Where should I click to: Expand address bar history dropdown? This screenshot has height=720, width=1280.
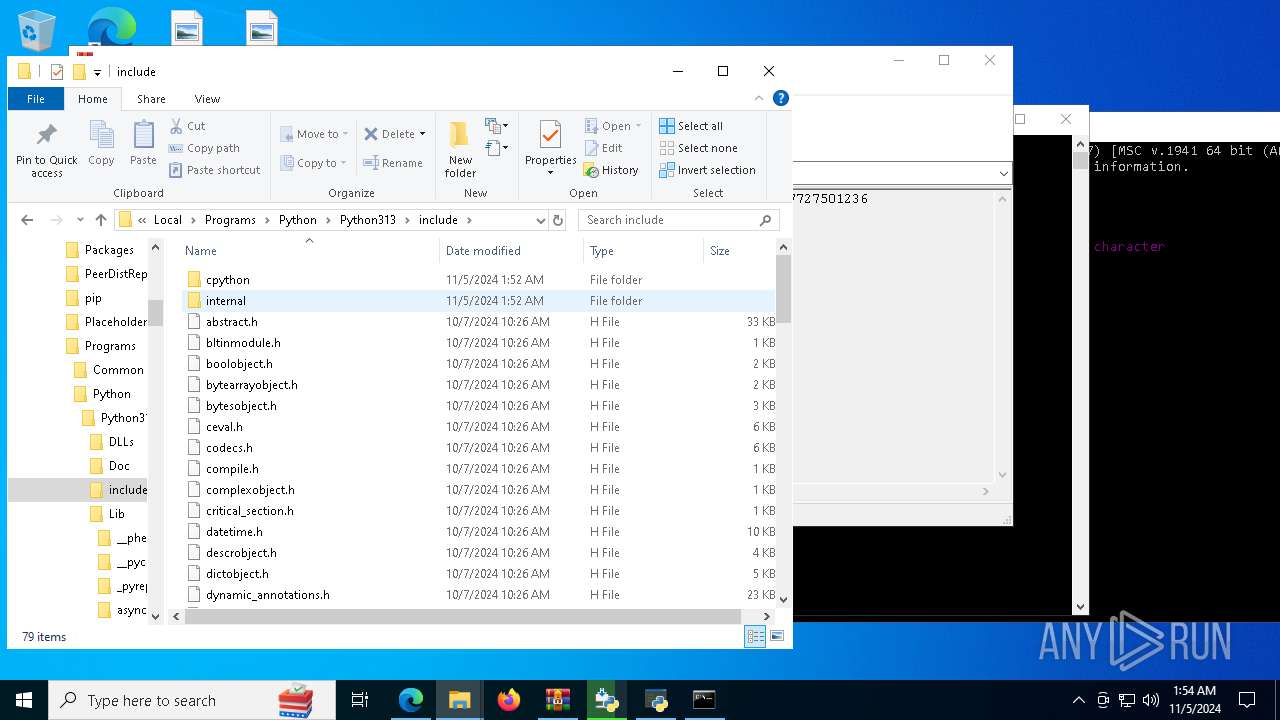point(540,220)
